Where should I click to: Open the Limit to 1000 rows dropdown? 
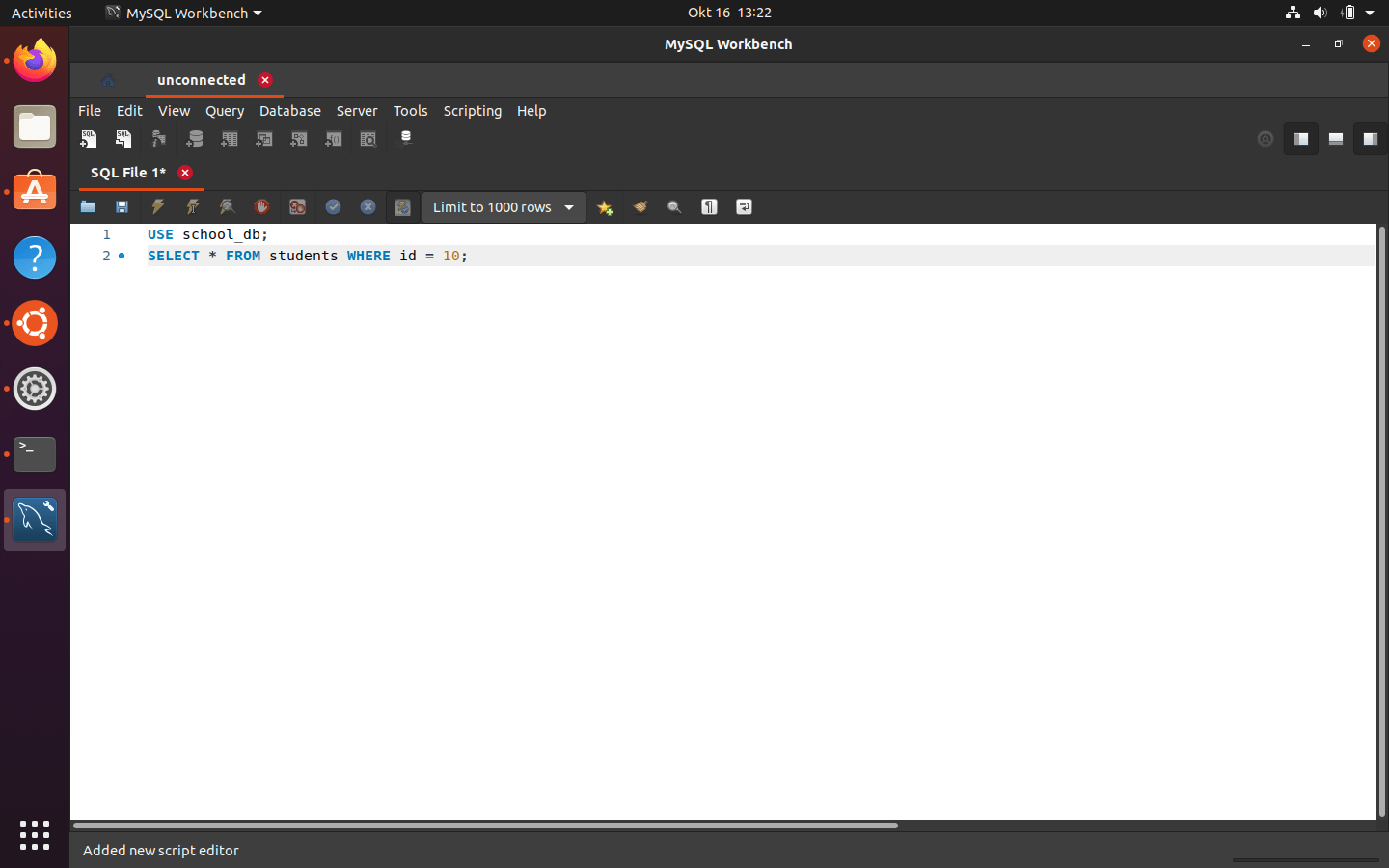[x=503, y=207]
